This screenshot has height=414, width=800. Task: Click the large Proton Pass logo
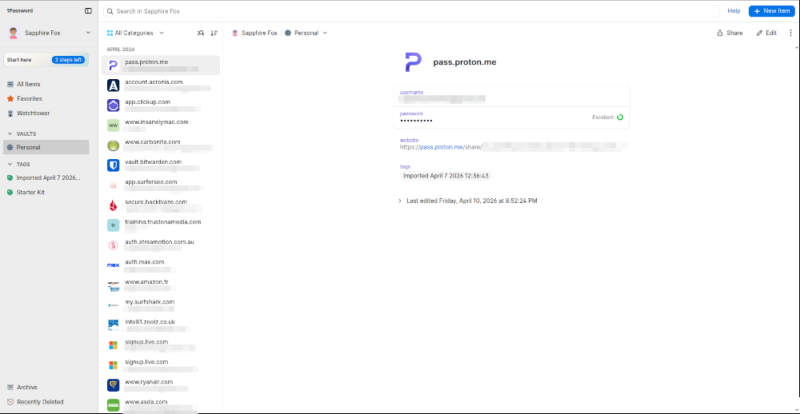413,62
